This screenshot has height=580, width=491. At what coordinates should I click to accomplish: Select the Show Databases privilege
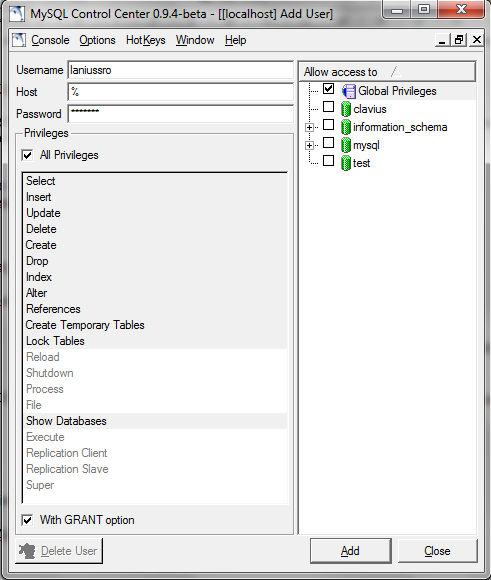pyautogui.click(x=155, y=421)
